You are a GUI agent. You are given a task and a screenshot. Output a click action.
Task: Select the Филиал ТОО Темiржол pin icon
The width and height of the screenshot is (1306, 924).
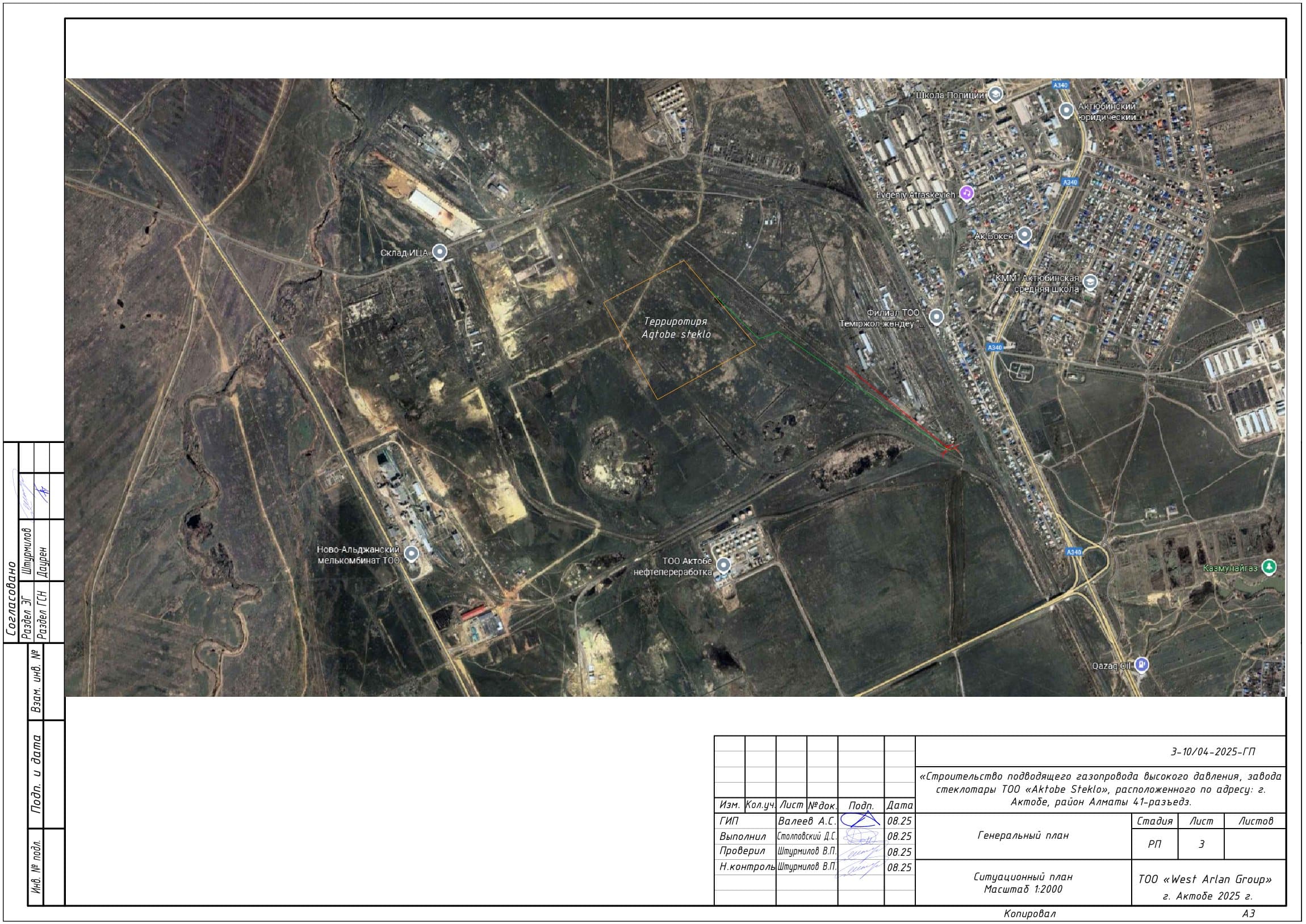(x=936, y=317)
